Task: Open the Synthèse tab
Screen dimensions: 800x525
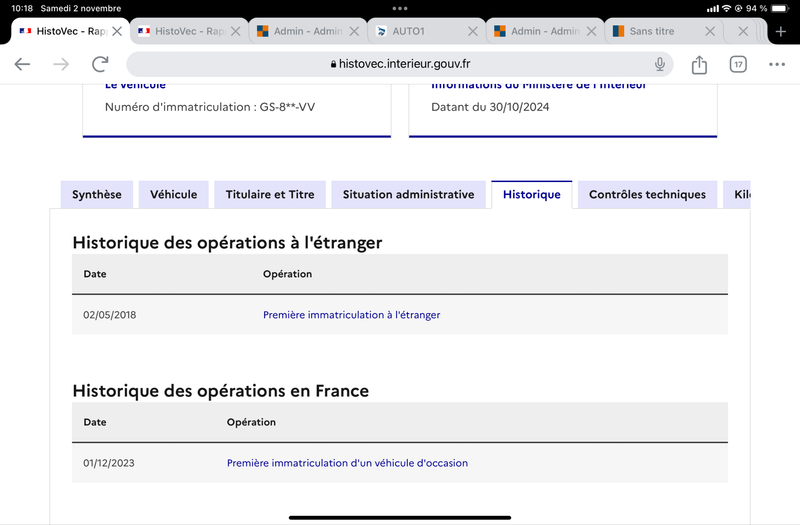Action: (97, 194)
